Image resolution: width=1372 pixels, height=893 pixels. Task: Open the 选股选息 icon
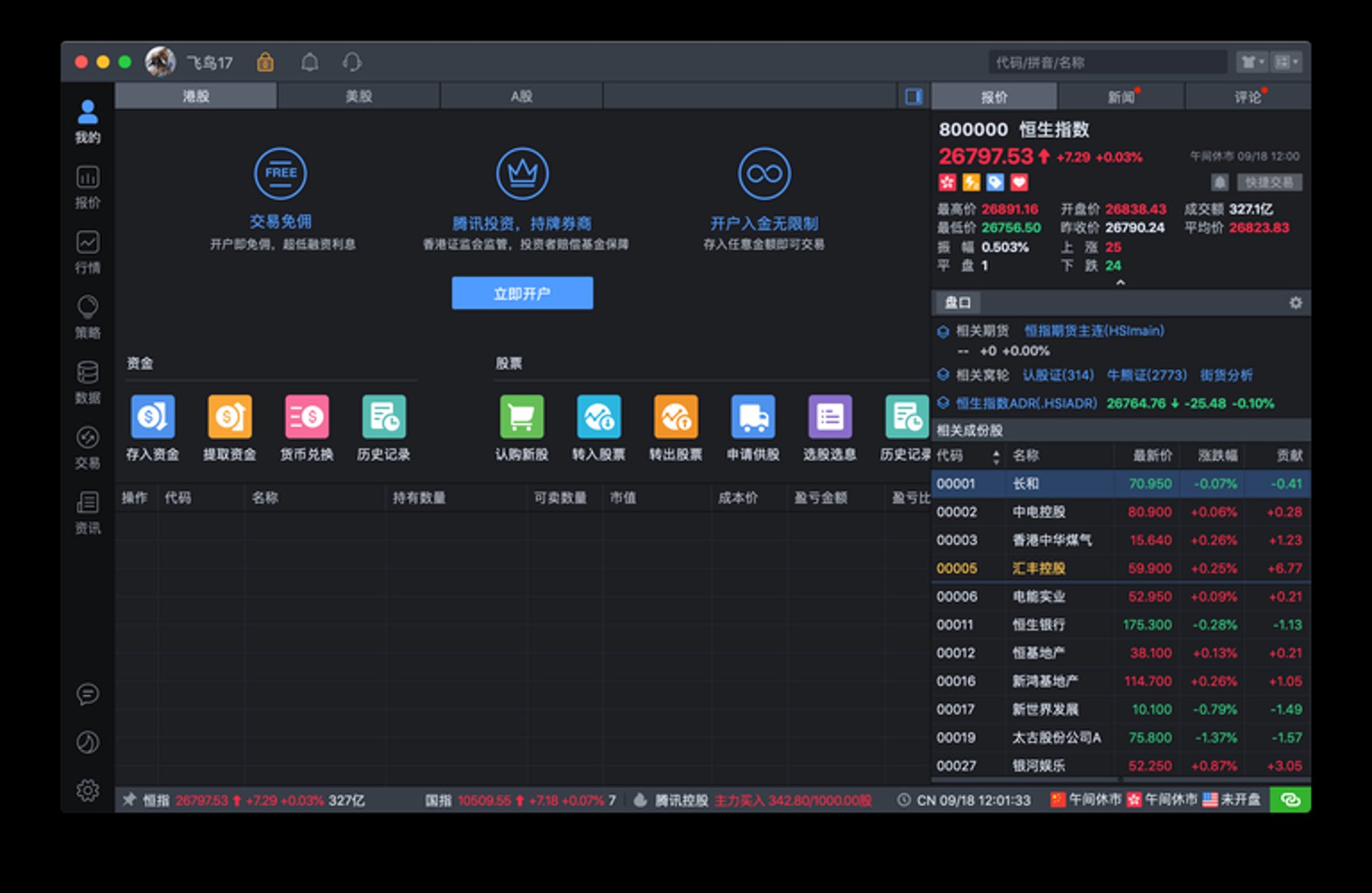(x=830, y=416)
